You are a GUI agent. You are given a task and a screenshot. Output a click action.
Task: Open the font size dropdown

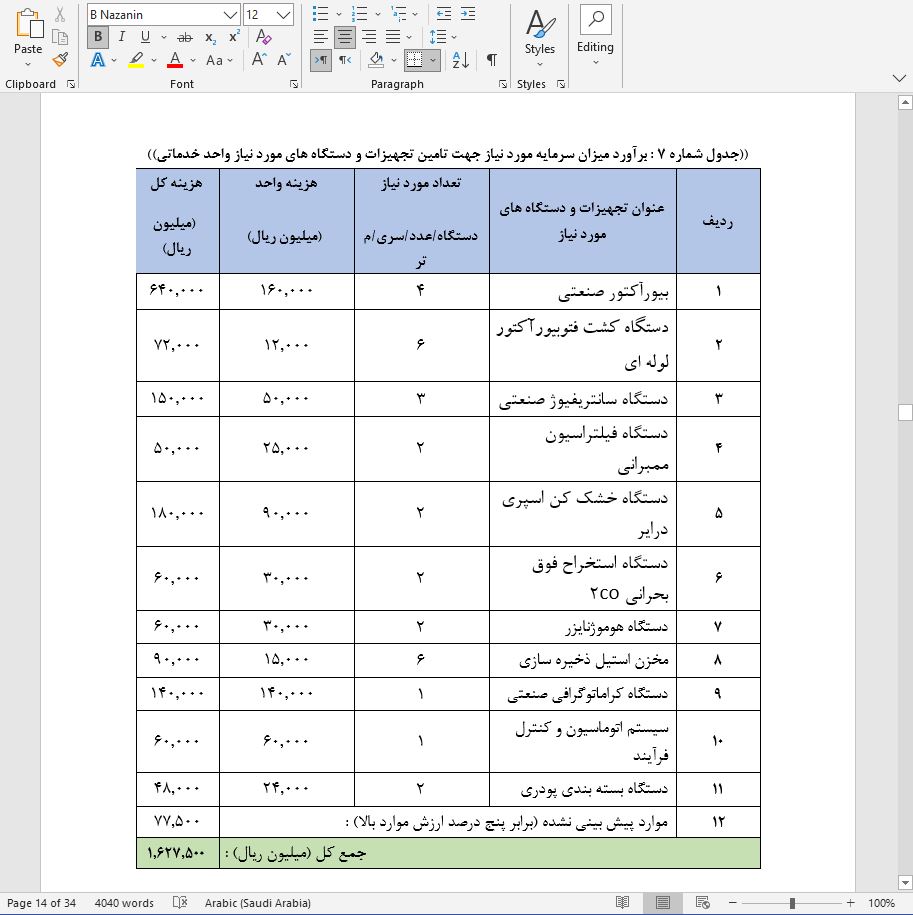pyautogui.click(x=283, y=13)
